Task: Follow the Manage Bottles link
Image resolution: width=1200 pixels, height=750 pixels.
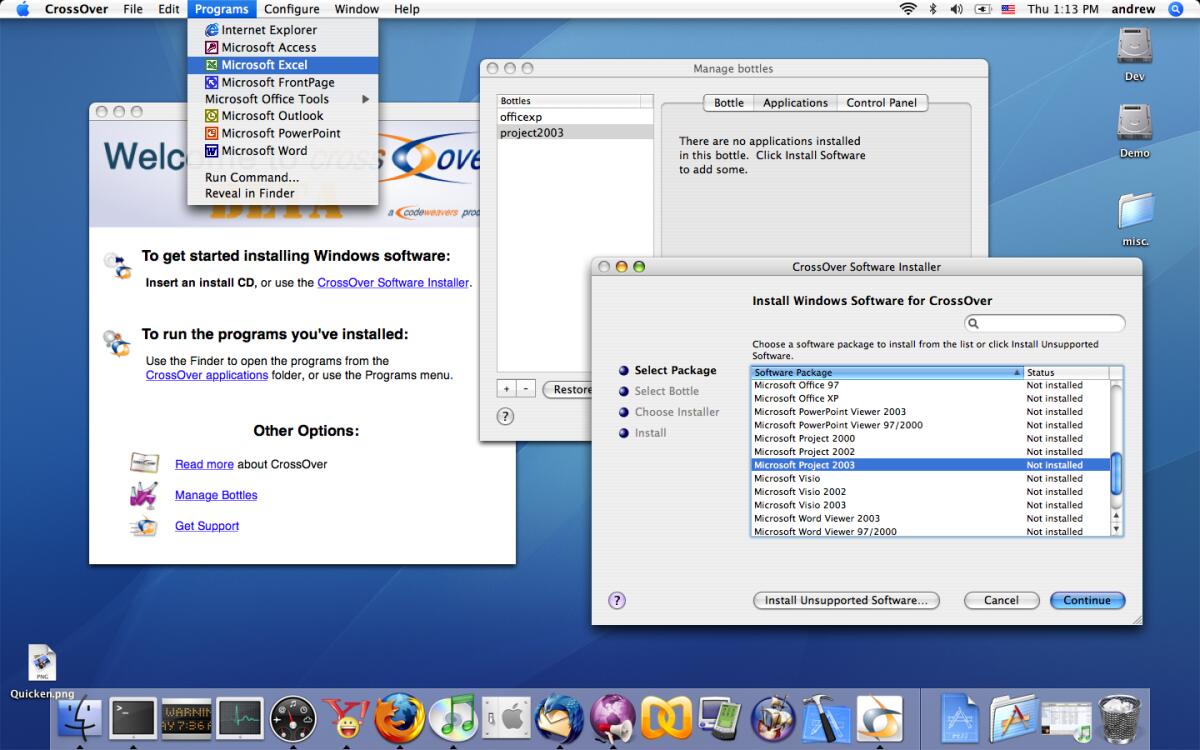Action: [215, 495]
